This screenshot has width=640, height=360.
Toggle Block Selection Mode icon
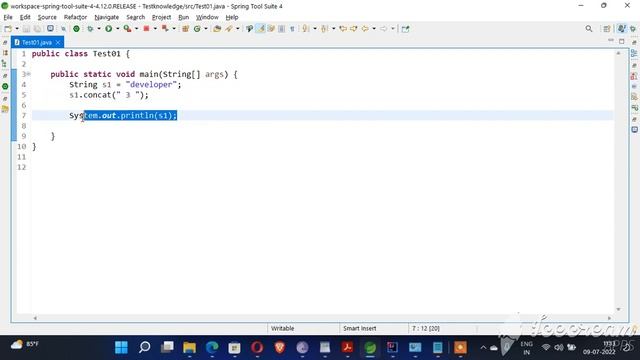click(x=281, y=29)
